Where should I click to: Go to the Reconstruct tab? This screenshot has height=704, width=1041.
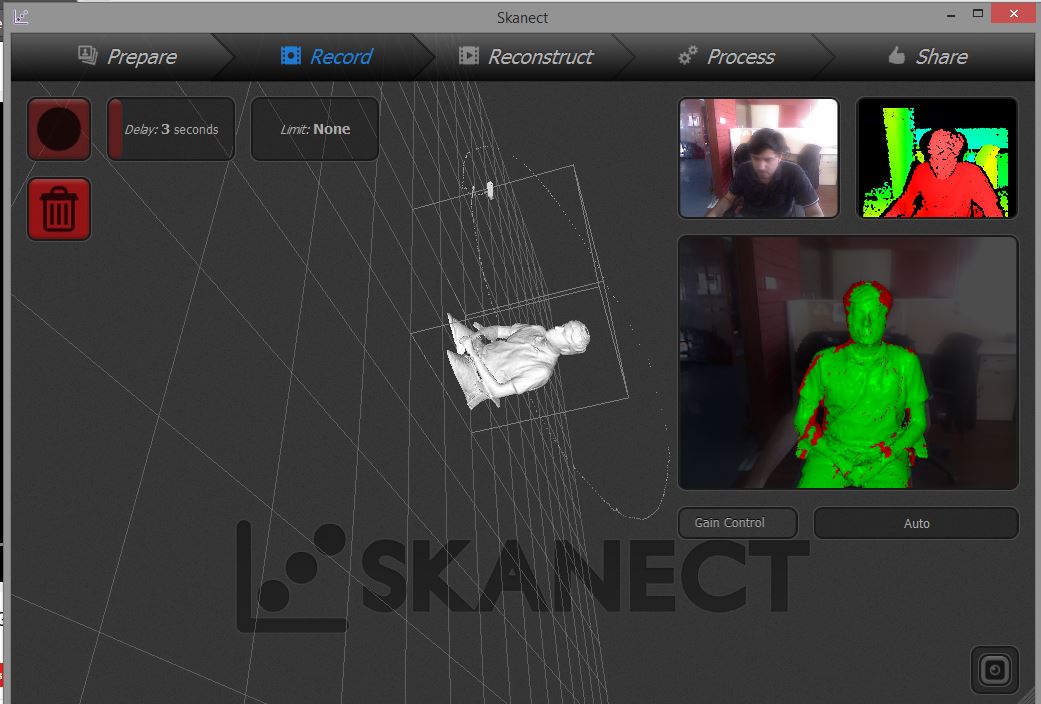(x=526, y=56)
